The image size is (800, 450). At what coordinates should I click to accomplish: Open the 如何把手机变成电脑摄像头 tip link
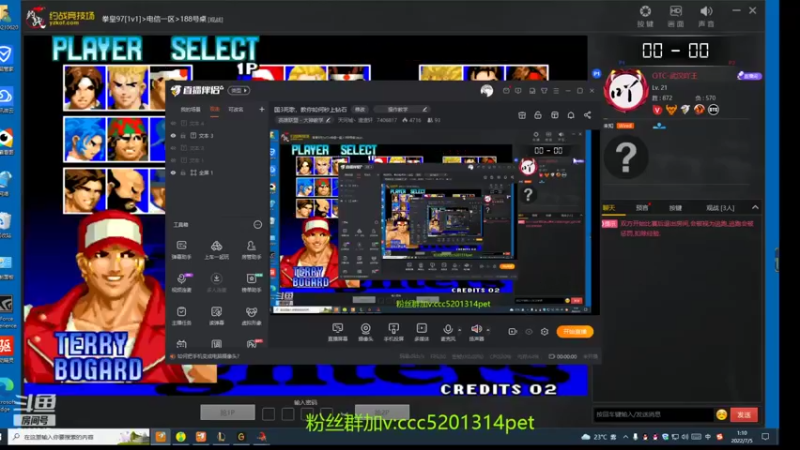[208, 357]
